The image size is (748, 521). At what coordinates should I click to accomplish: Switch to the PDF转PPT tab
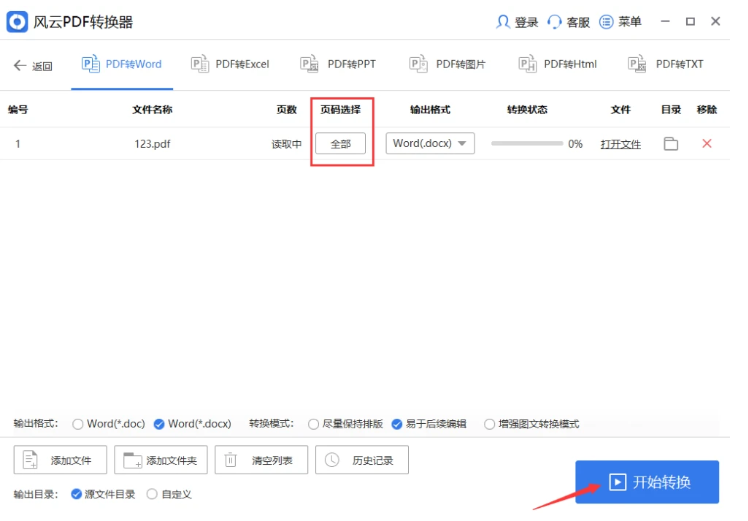point(339,65)
